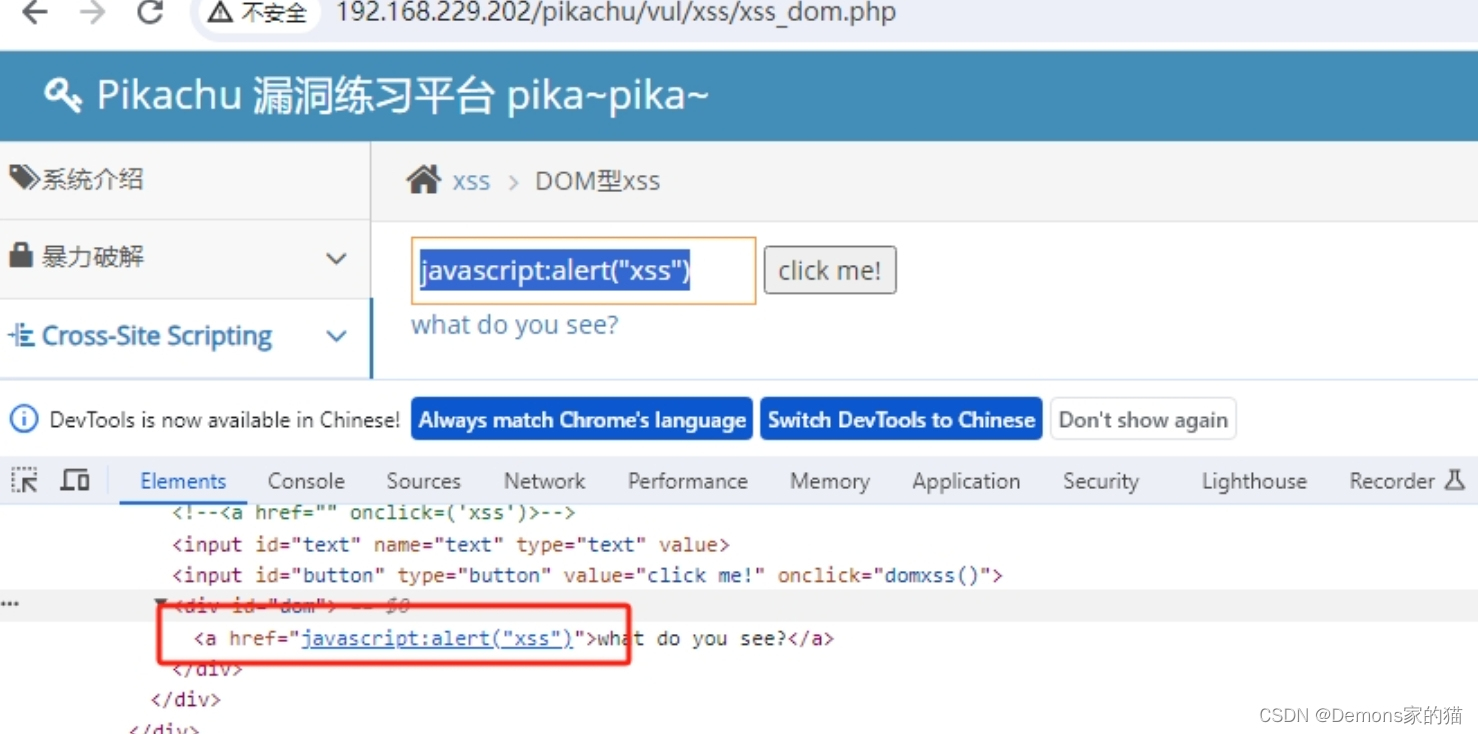Click the javascript:alert text input field
Screen dimensions: 1478x734
[x=583, y=270]
